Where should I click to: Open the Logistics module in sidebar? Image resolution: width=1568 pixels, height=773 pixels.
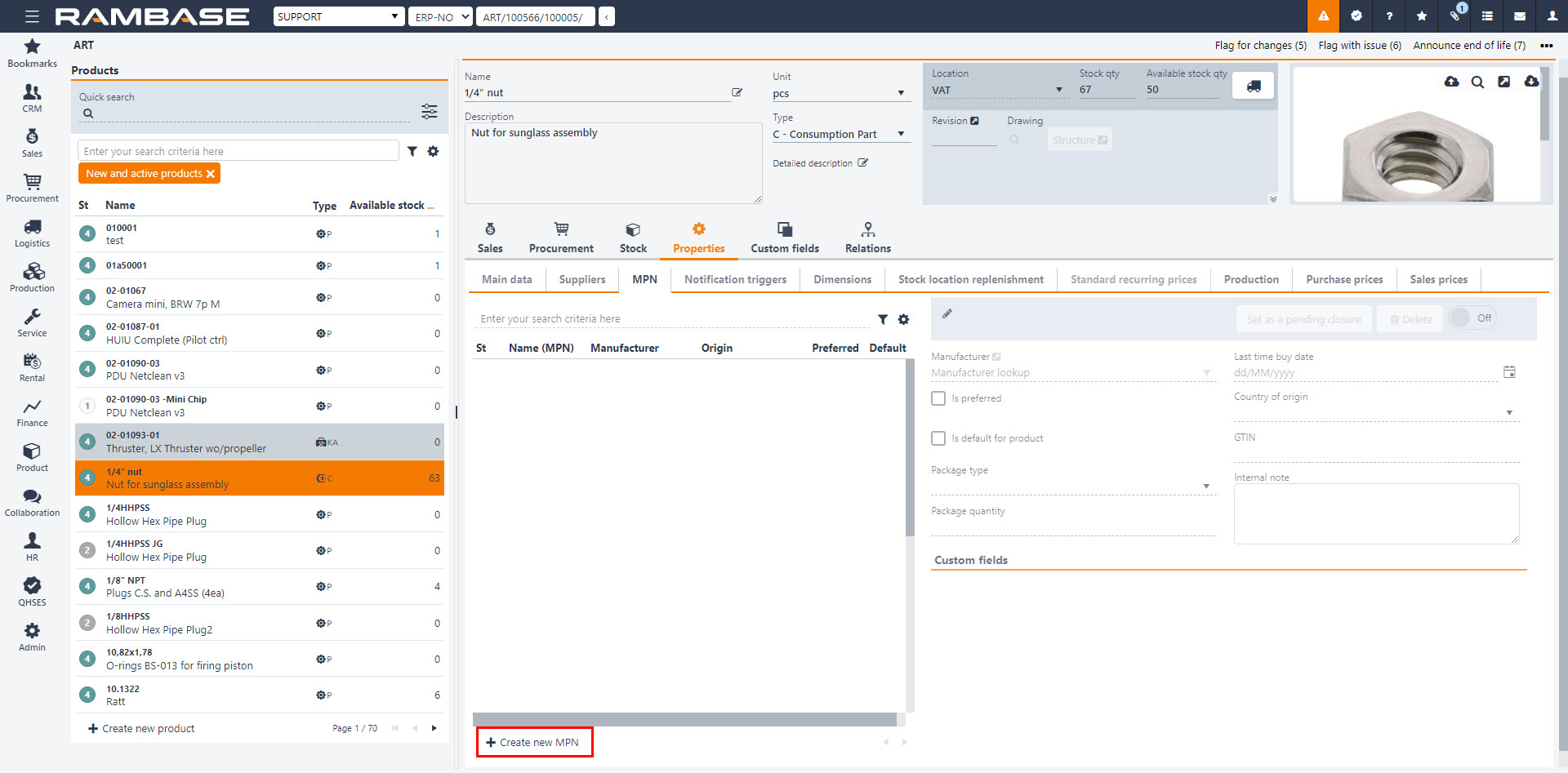point(32,233)
